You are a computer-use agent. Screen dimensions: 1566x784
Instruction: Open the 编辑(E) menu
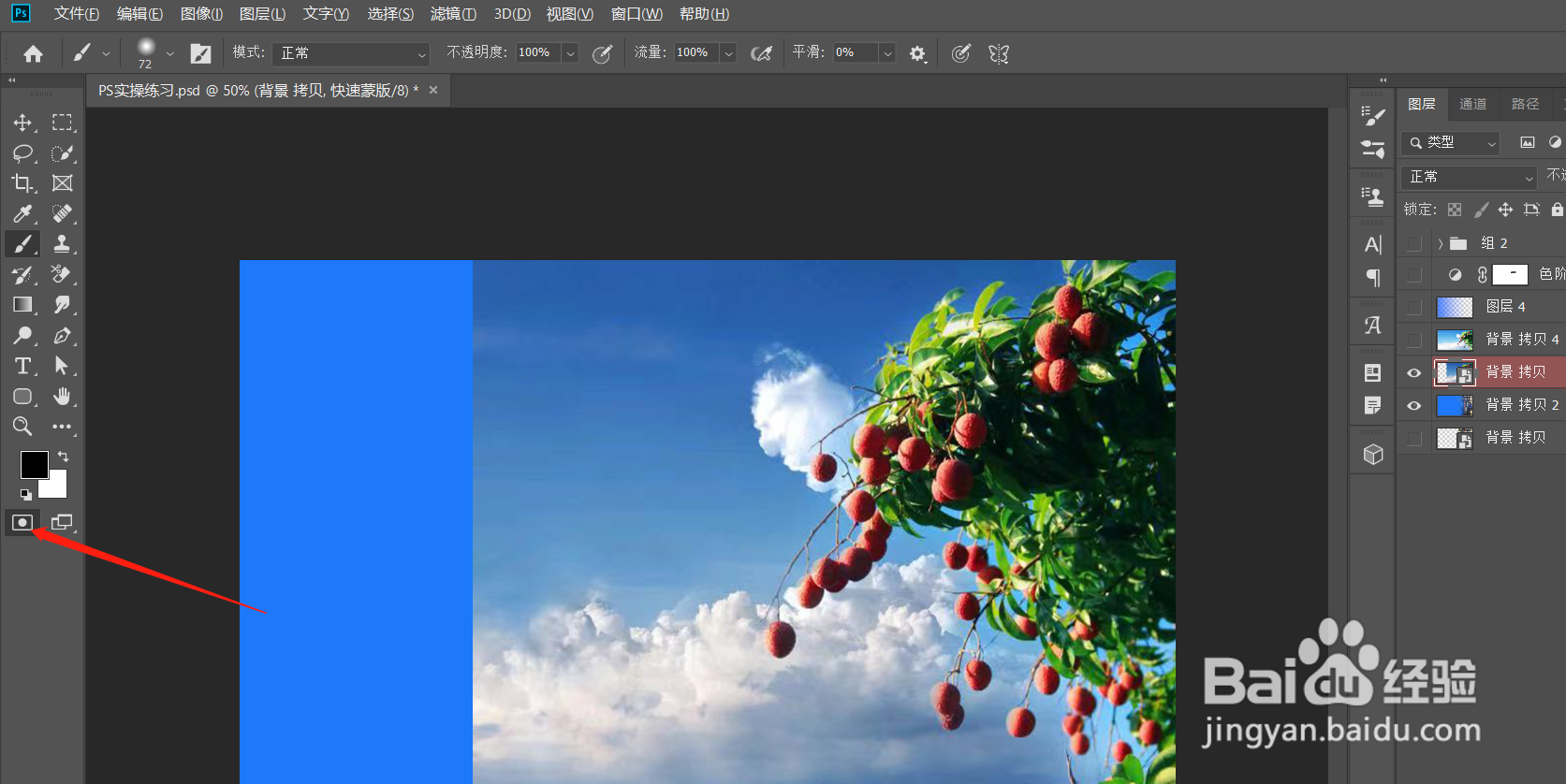(x=139, y=14)
